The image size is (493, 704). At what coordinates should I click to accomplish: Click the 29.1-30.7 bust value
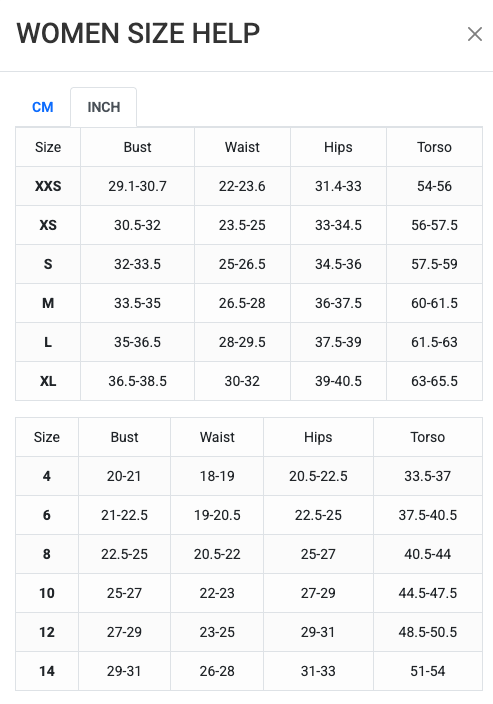(137, 186)
